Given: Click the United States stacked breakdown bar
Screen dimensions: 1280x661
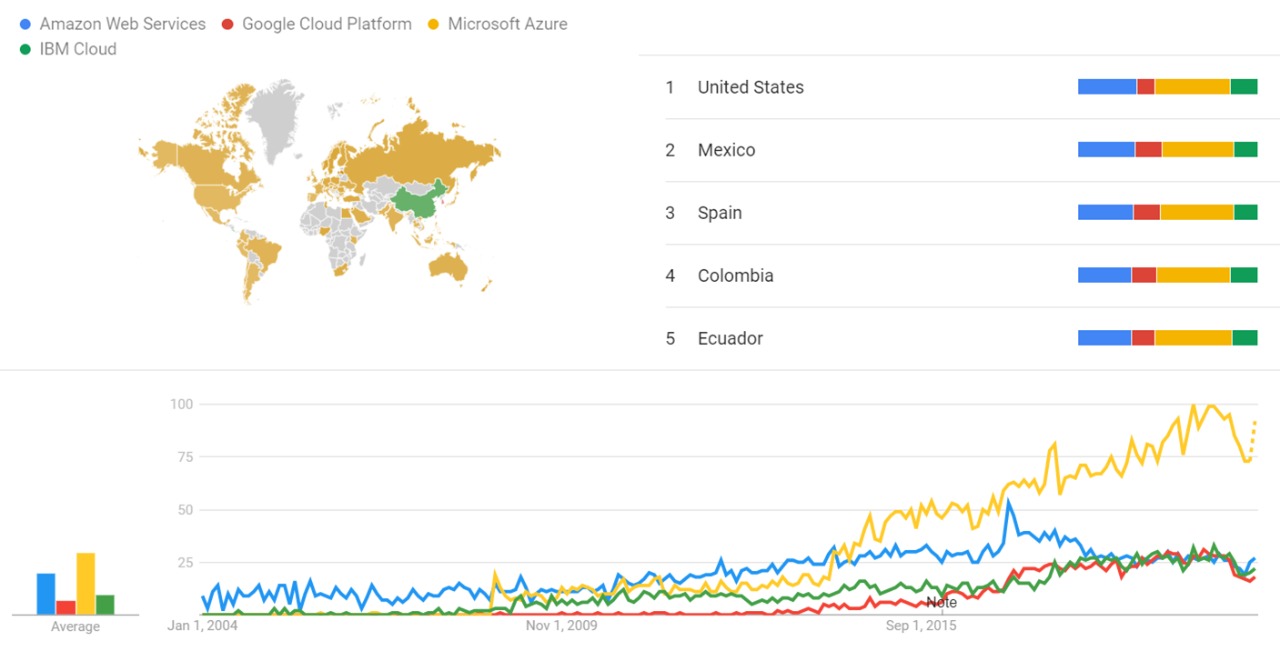Looking at the screenshot, I should [1167, 87].
